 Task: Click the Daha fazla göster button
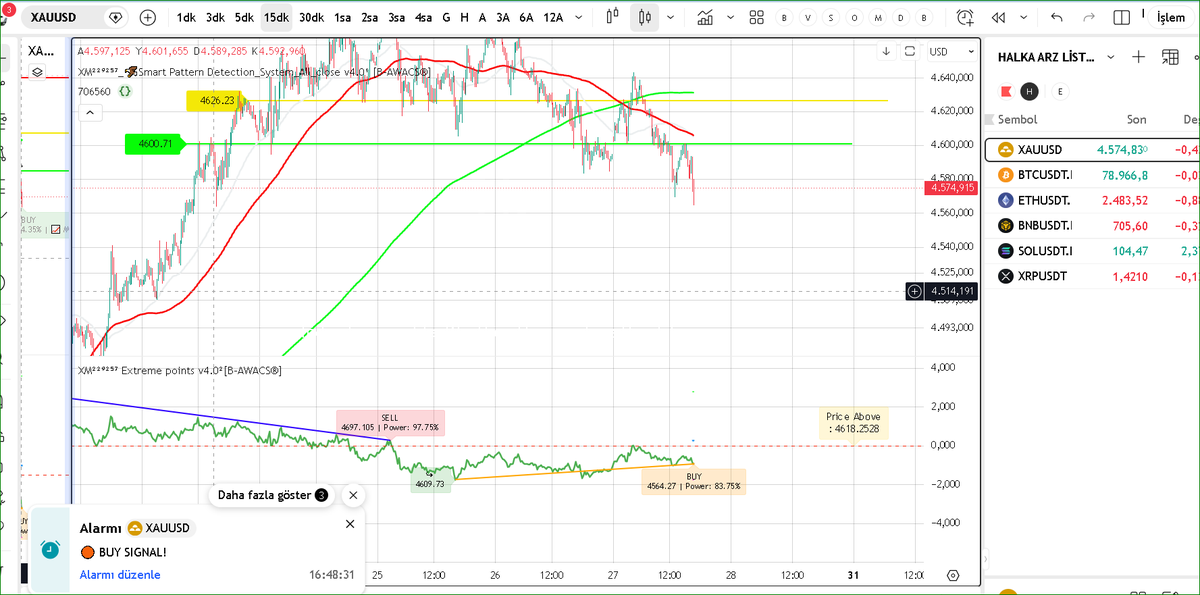point(272,495)
